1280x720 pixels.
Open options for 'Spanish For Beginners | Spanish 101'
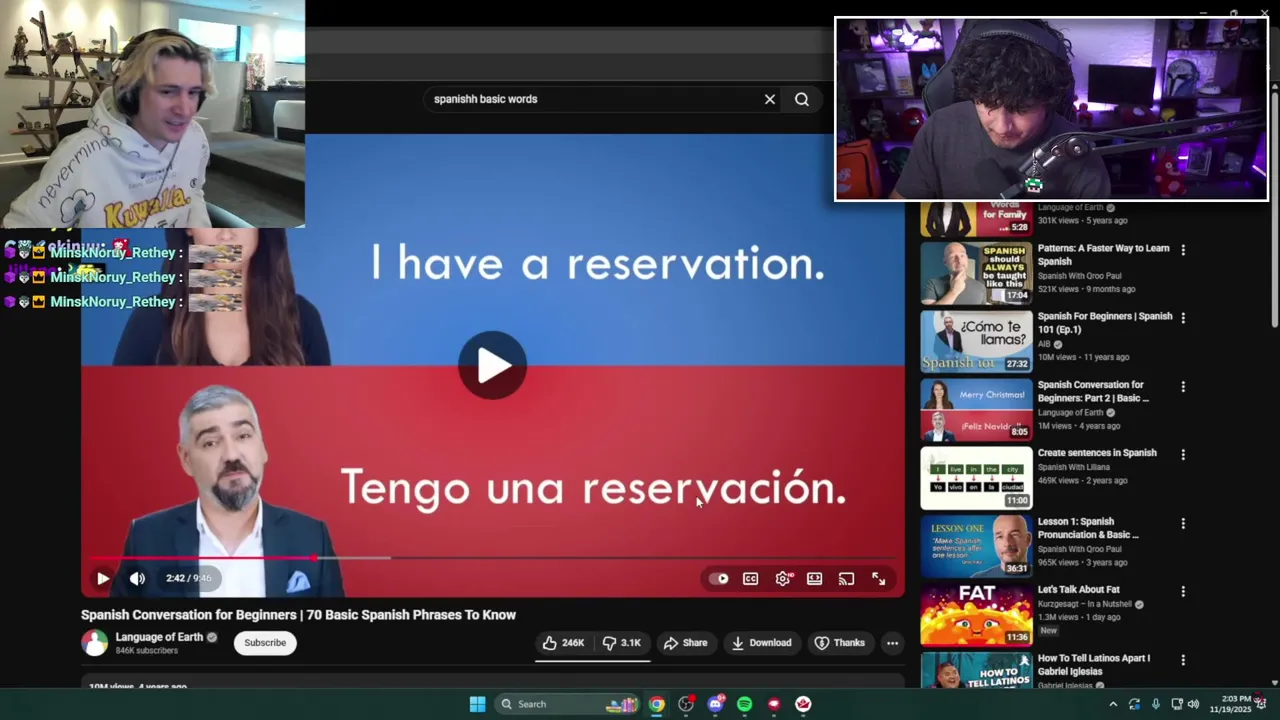pyautogui.click(x=1183, y=318)
